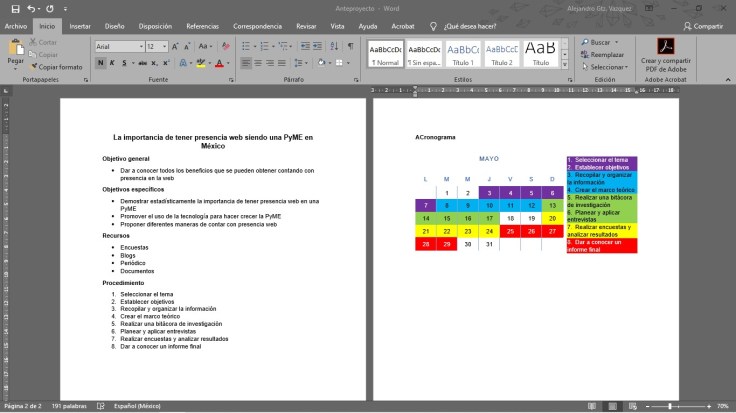Switch to Read Mode view
The width and height of the screenshot is (736, 413).
pos(592,406)
